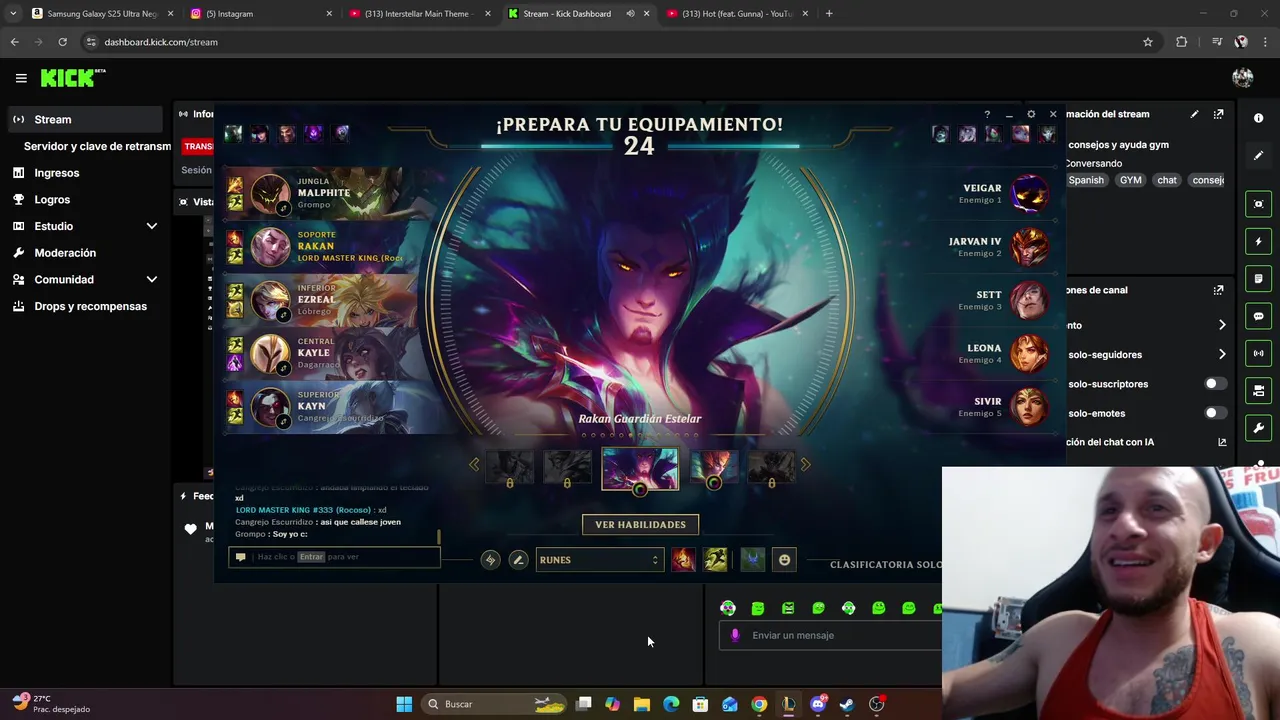
Task: Open League client help question mark
Action: [x=987, y=114]
